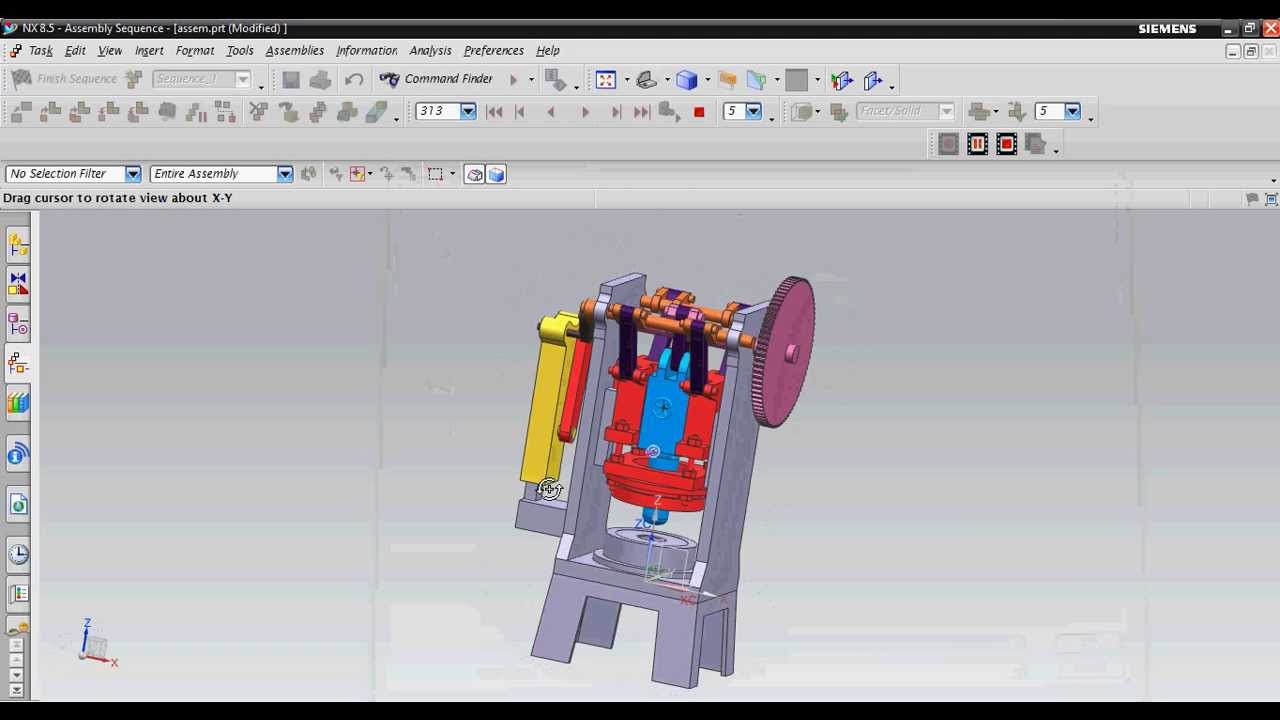Open the Insert menu
Screen dimensions: 1280x720
coord(149,51)
